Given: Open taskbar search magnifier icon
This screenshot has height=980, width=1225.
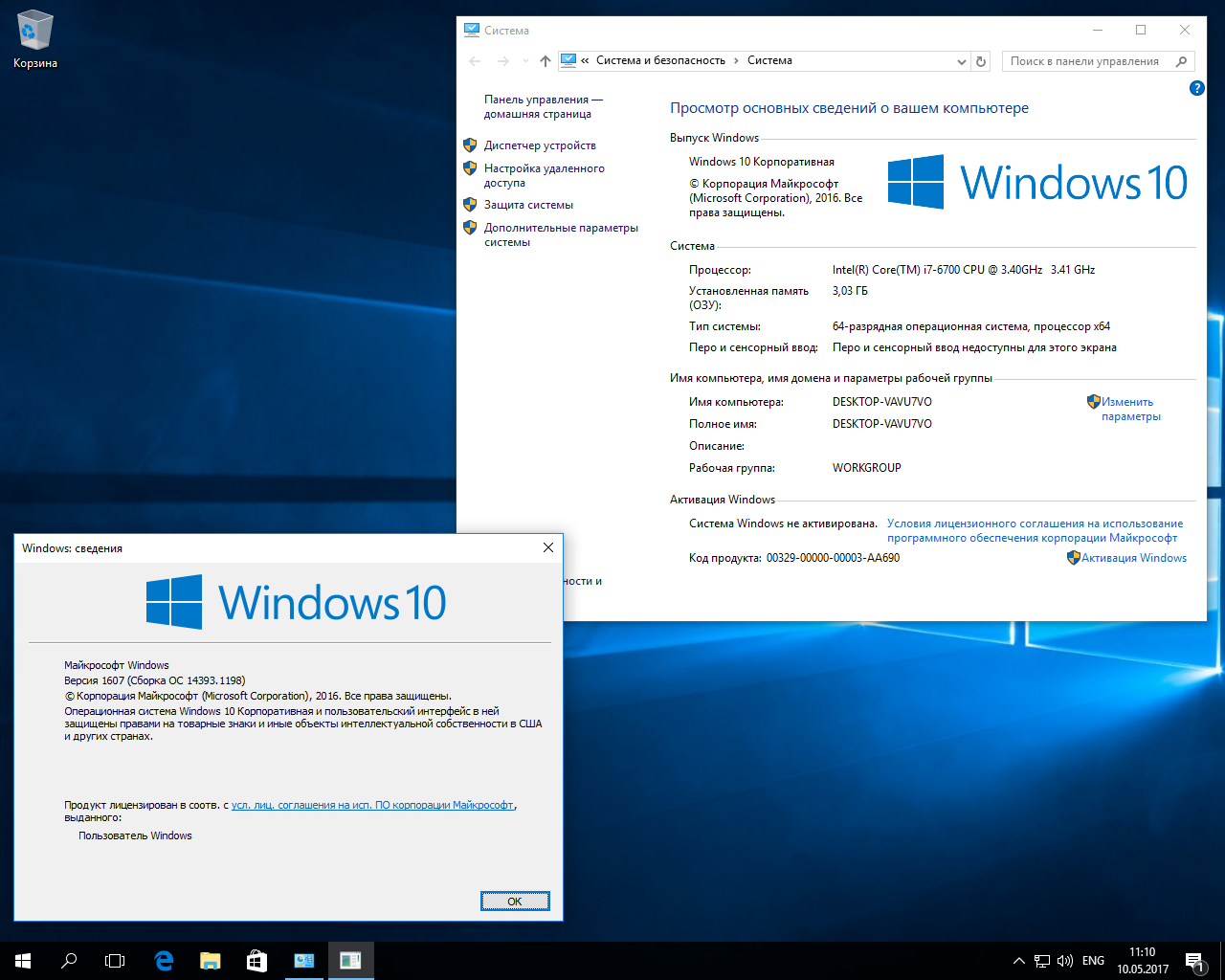Looking at the screenshot, I should point(69,961).
